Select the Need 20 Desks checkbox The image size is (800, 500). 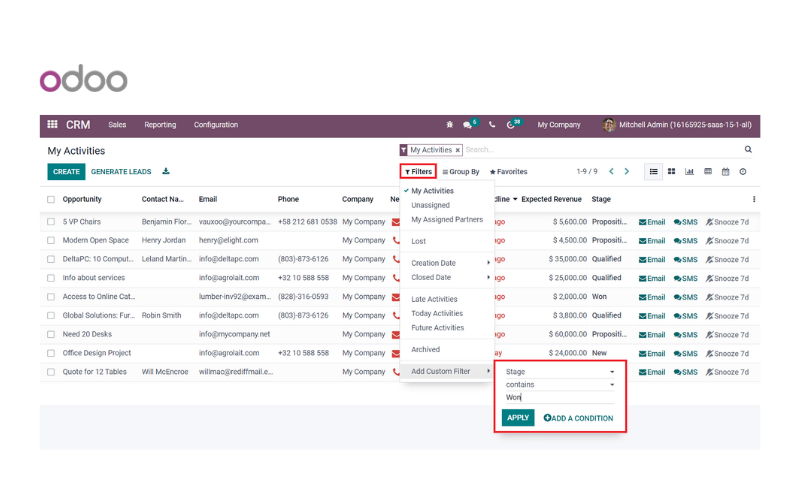[x=51, y=334]
